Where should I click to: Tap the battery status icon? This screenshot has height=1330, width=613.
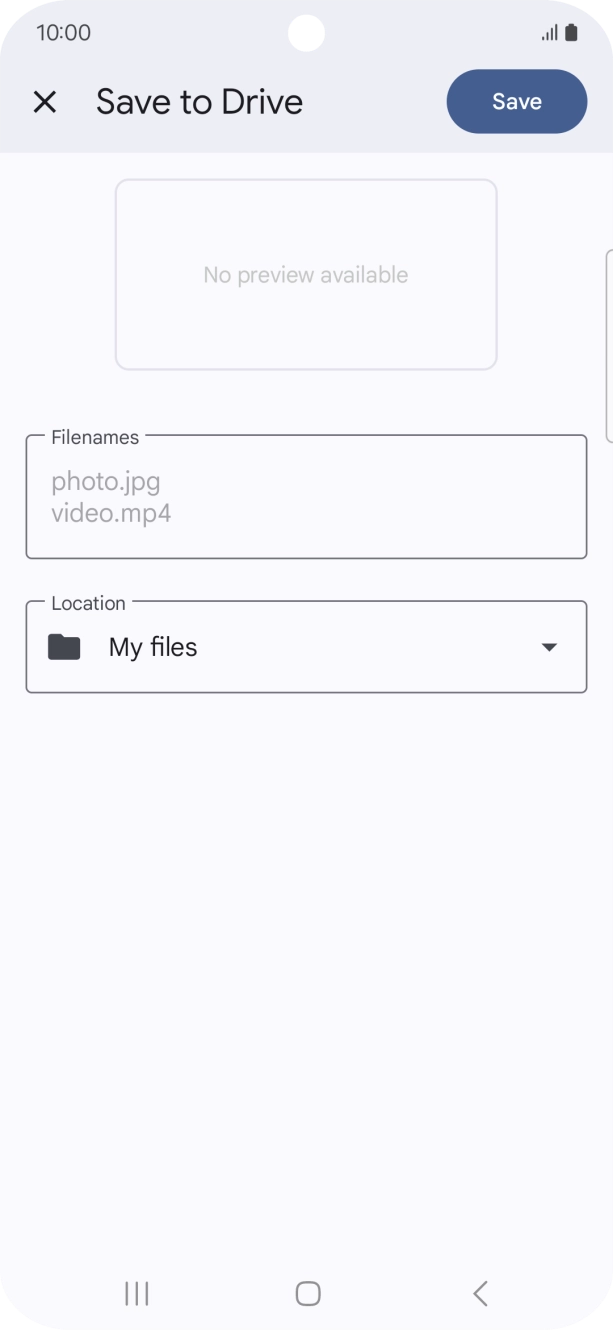pos(571,33)
